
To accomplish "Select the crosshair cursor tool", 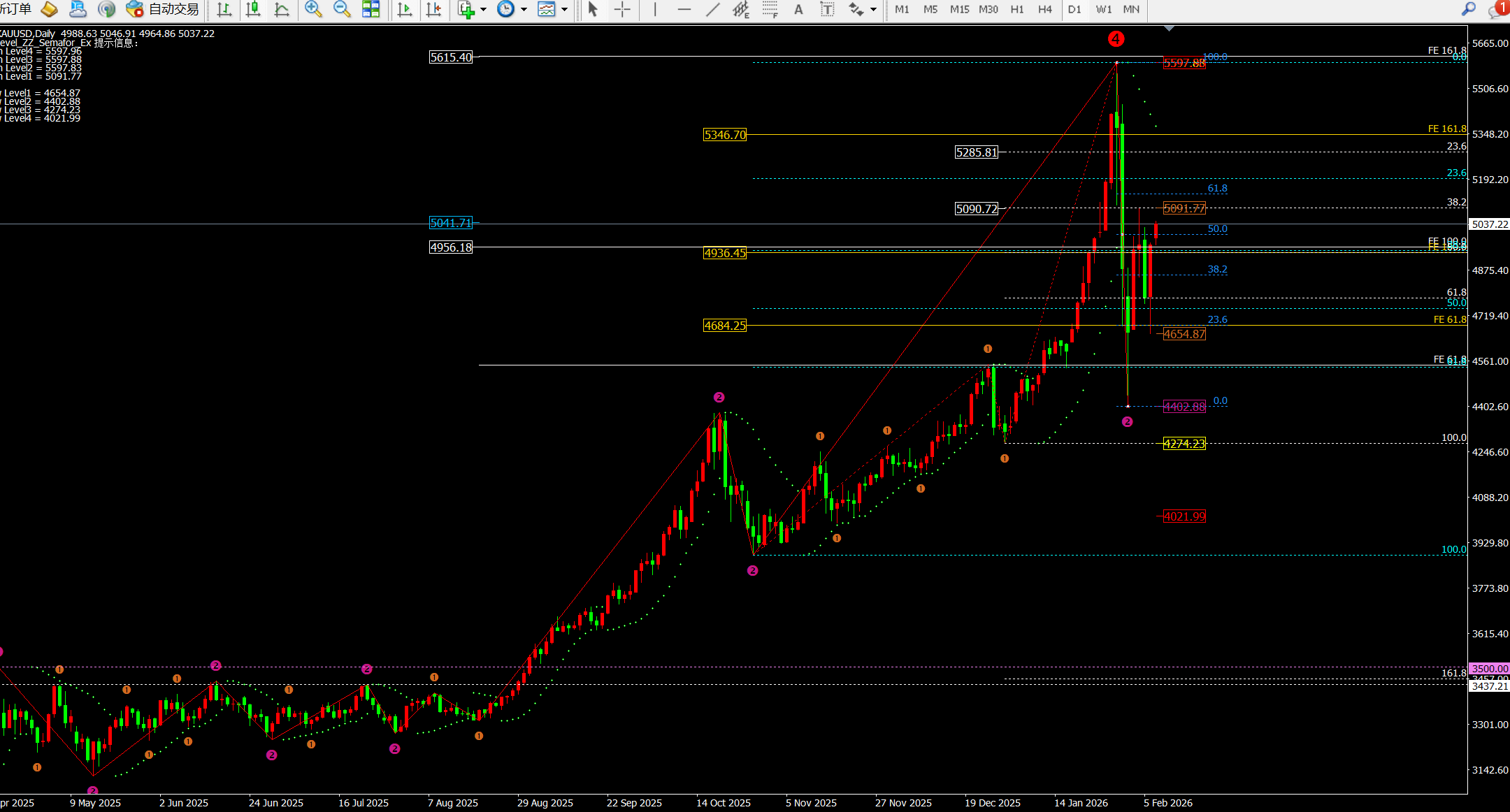I will [622, 9].
